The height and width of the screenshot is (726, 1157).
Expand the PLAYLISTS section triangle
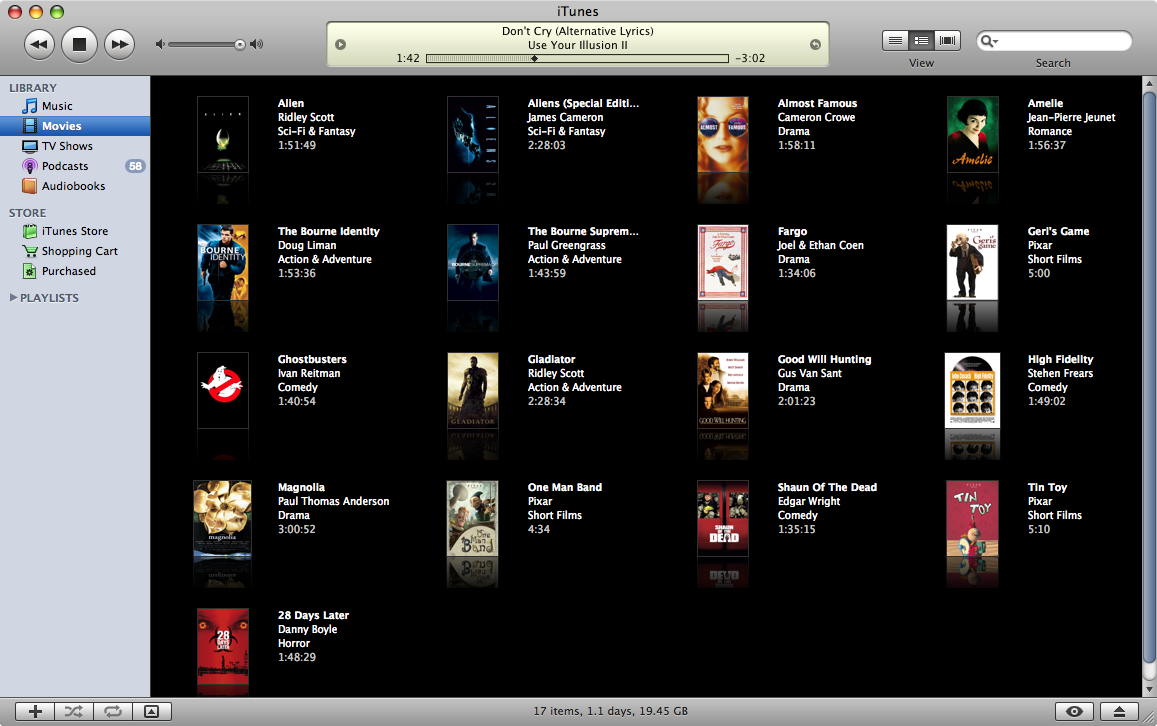[13, 297]
